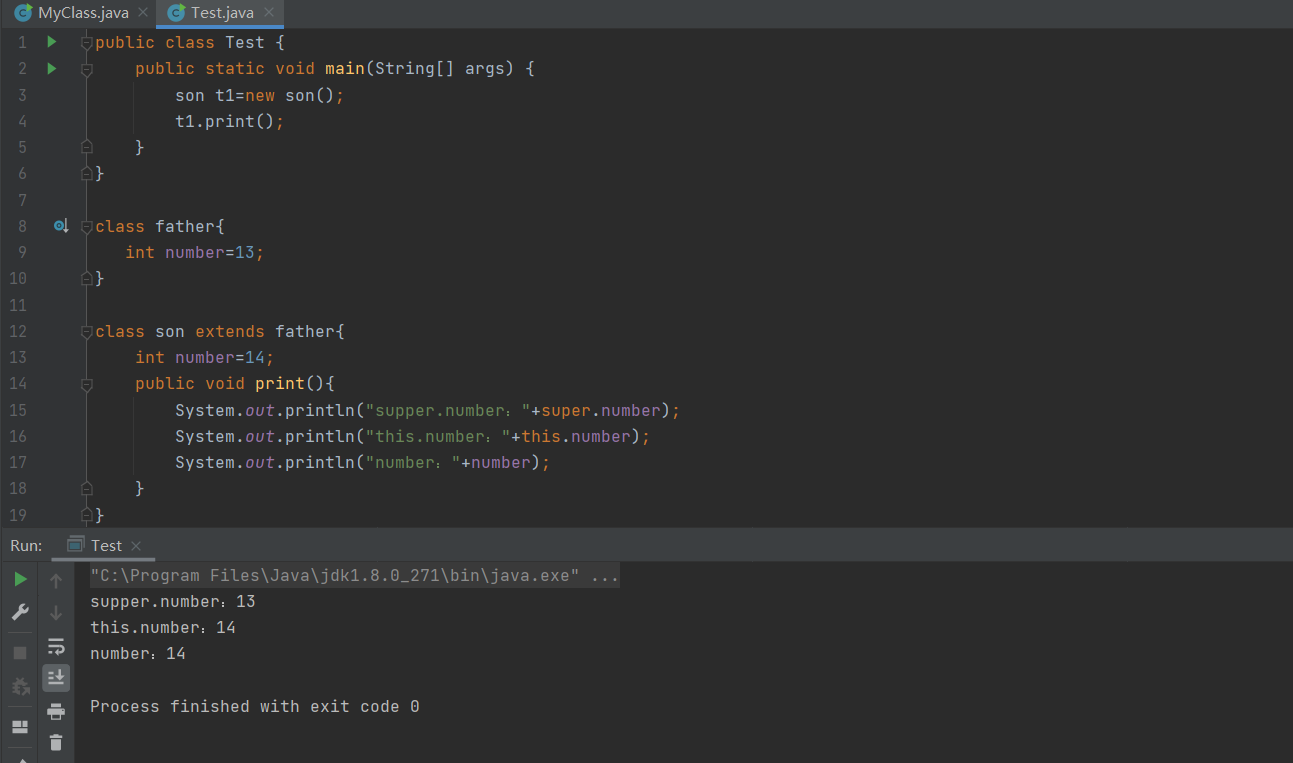Viewport: 1293px width, 763px height.
Task: Click the java.exe command line in console
Action: [354, 576]
